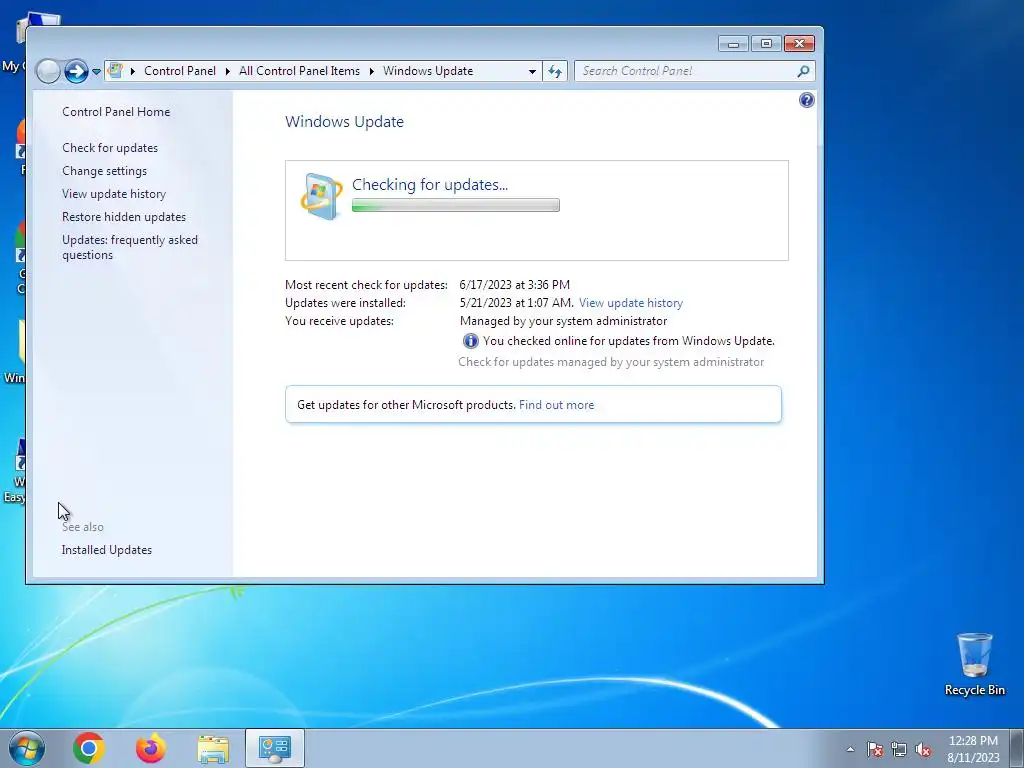Open network status tray icon
Viewport: 1024px width, 768px height.
coord(899,749)
